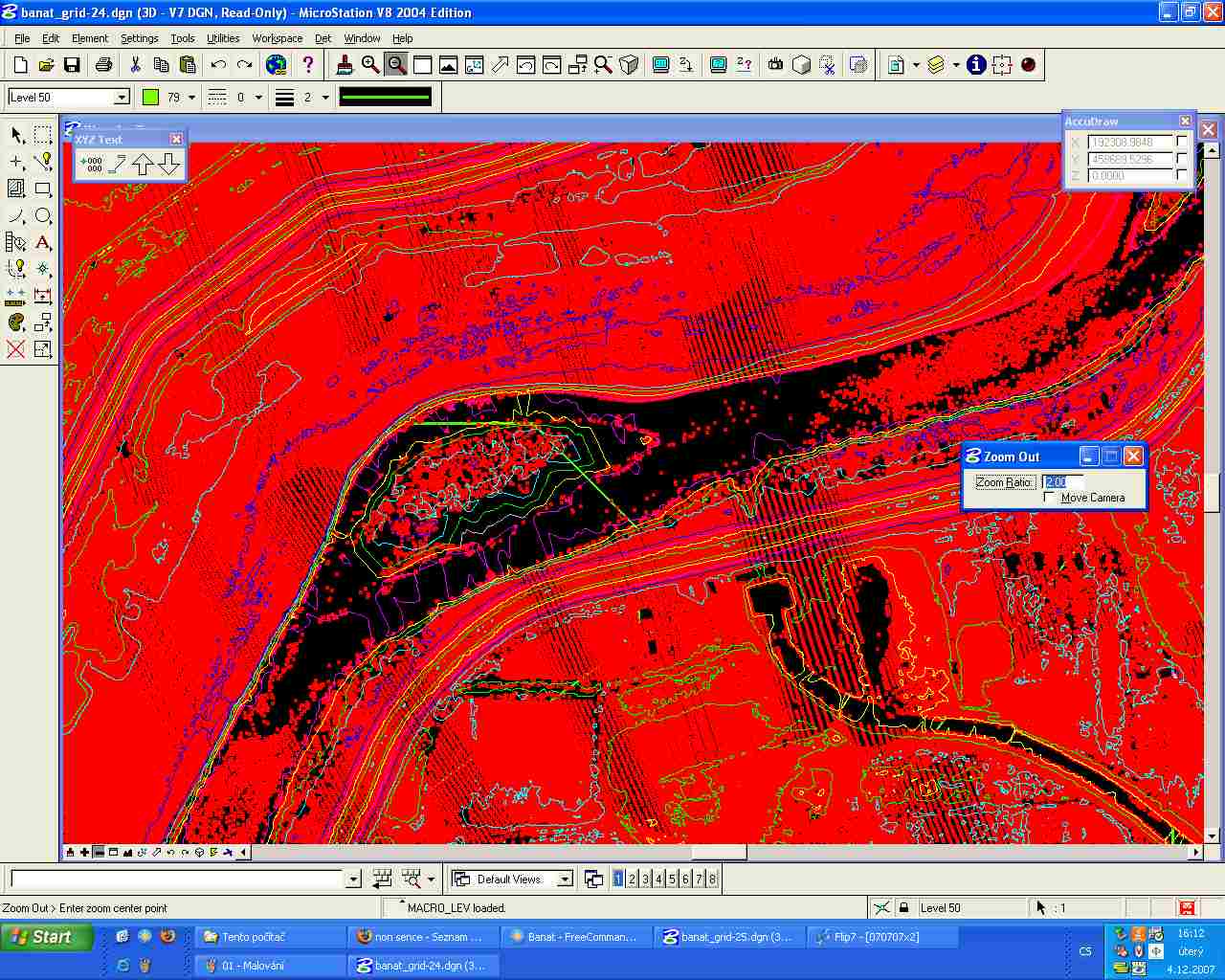
Task: Open Element Information blue icon
Action: [976, 65]
